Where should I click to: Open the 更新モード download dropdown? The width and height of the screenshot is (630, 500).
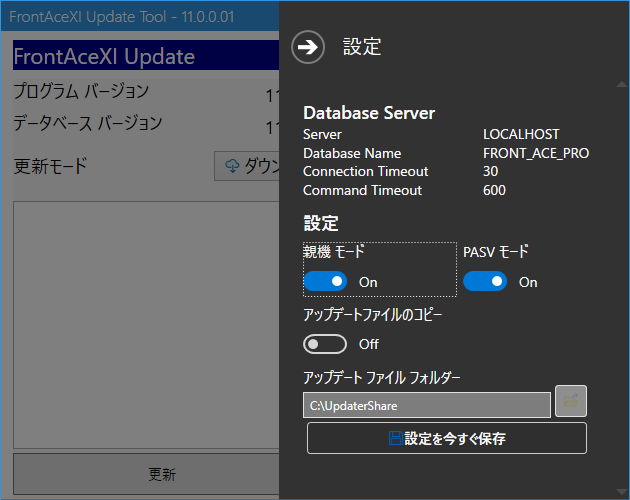coord(247,166)
